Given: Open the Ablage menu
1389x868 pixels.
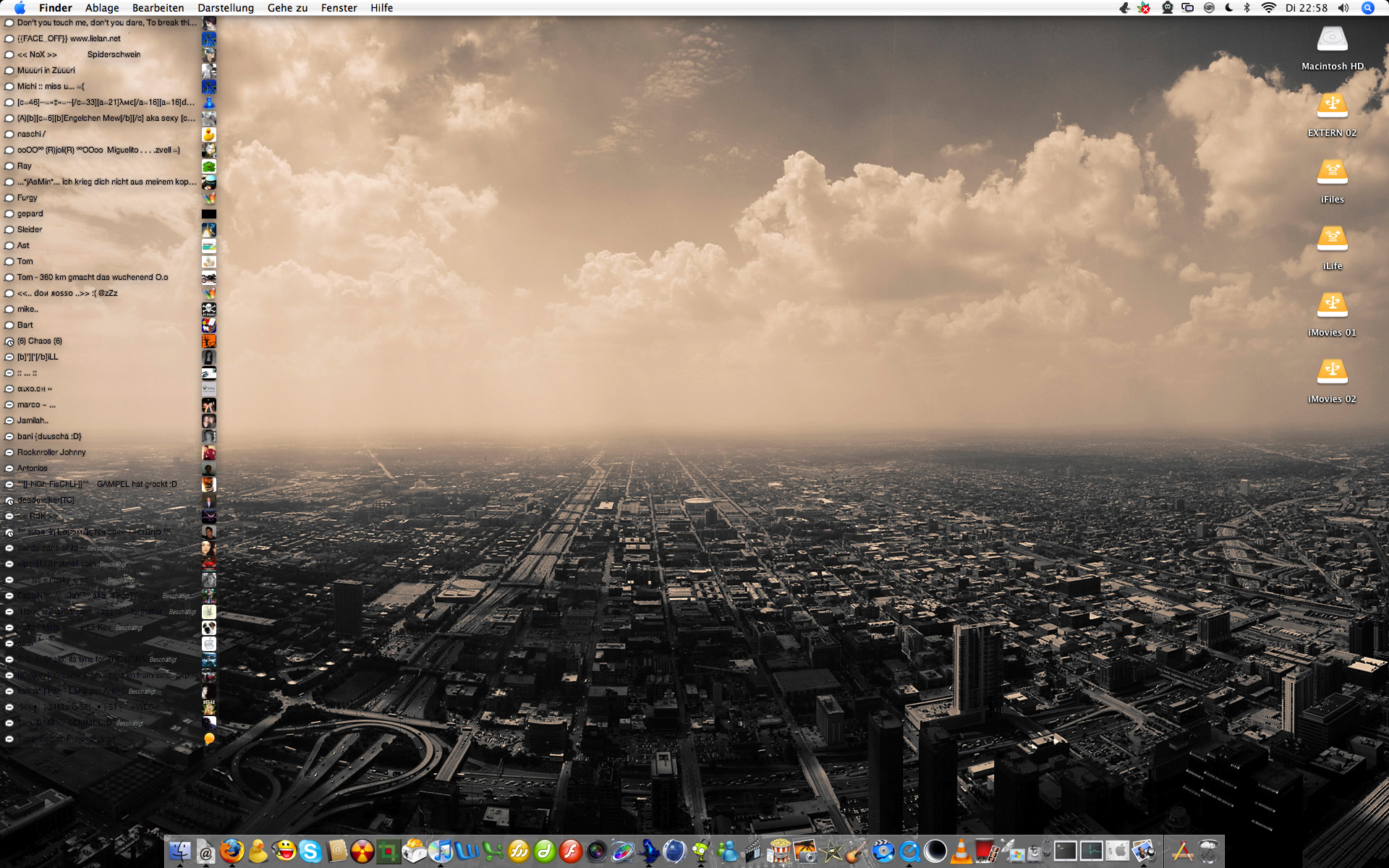Looking at the screenshot, I should [x=102, y=8].
